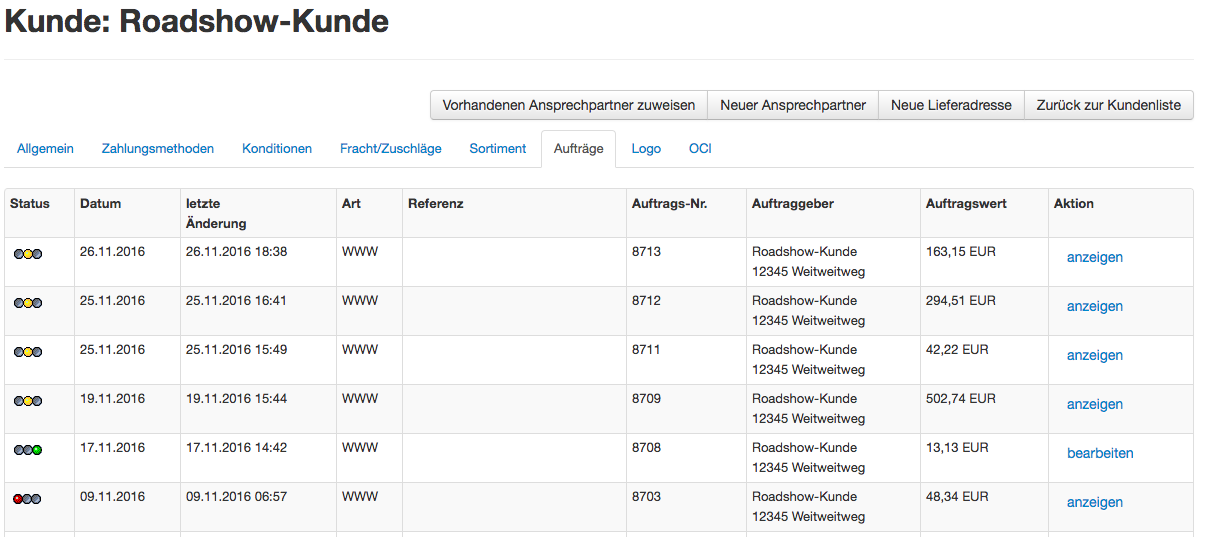Open anzeigen link for order 8711

point(1095,355)
